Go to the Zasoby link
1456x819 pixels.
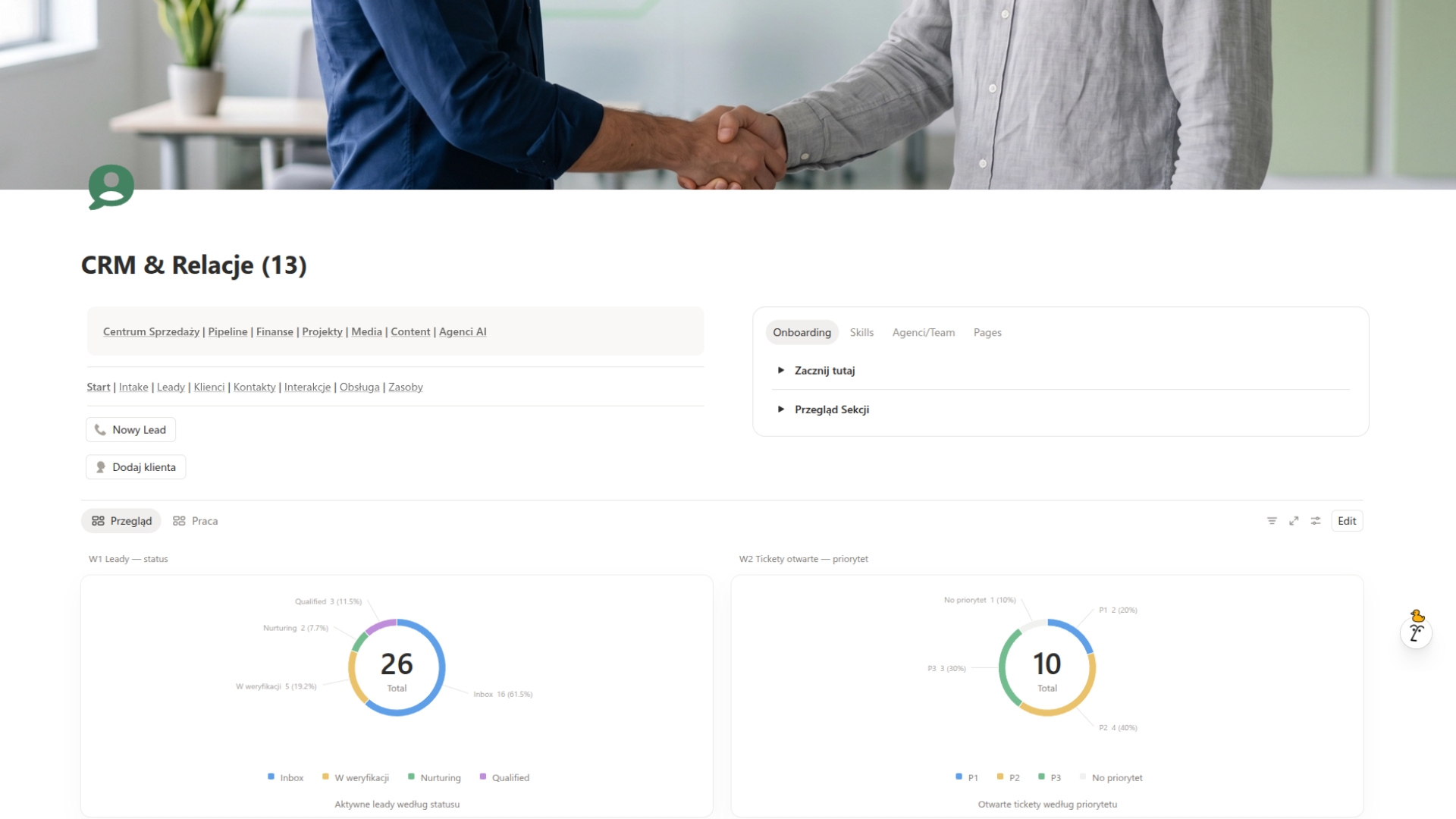tap(406, 387)
